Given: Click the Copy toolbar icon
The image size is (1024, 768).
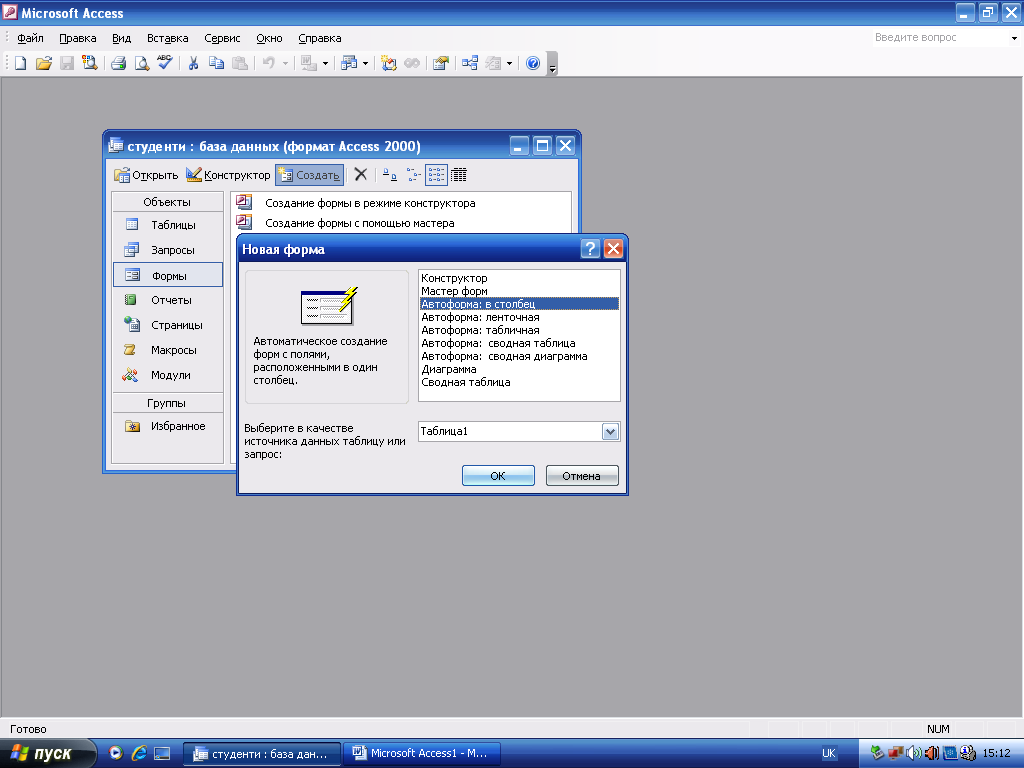Looking at the screenshot, I should click(x=216, y=63).
